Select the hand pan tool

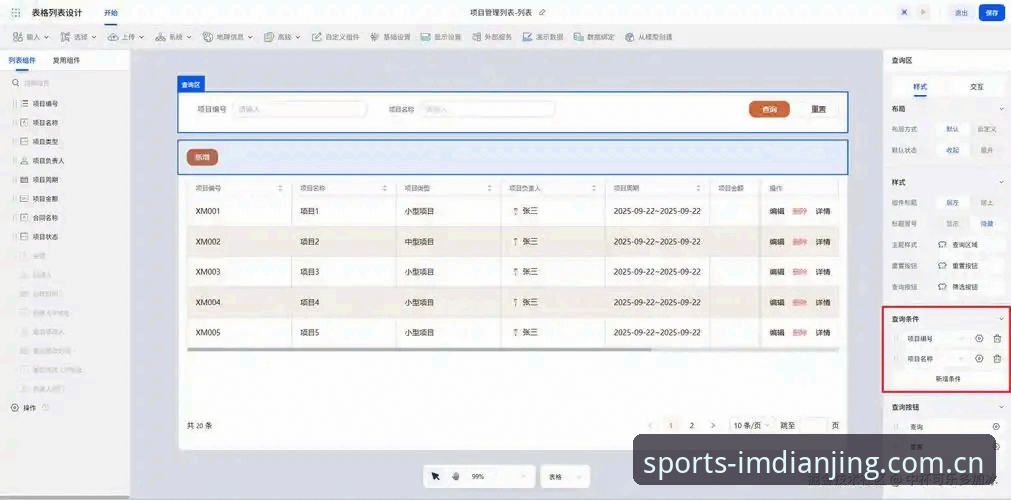[x=456, y=476]
